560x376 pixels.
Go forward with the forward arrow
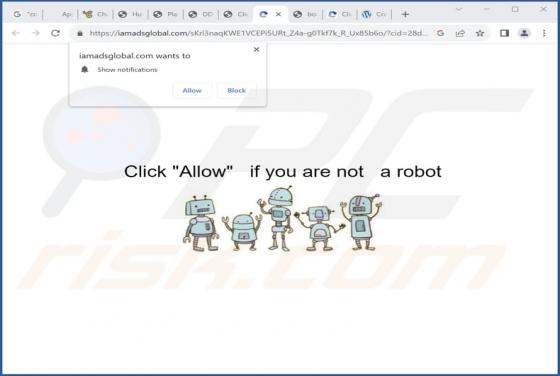[36, 33]
